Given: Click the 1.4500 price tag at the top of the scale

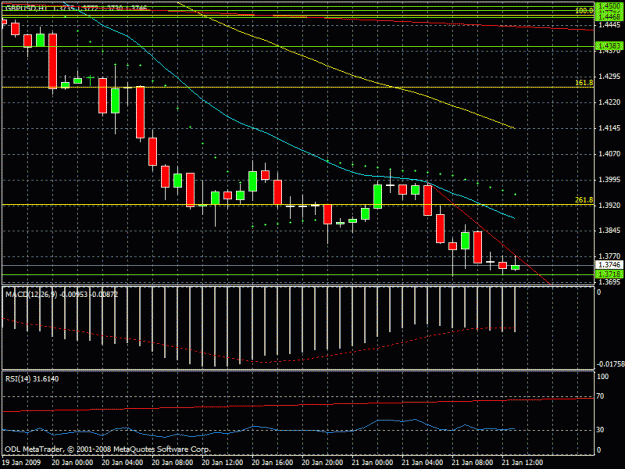Looking at the screenshot, I should [x=609, y=6].
